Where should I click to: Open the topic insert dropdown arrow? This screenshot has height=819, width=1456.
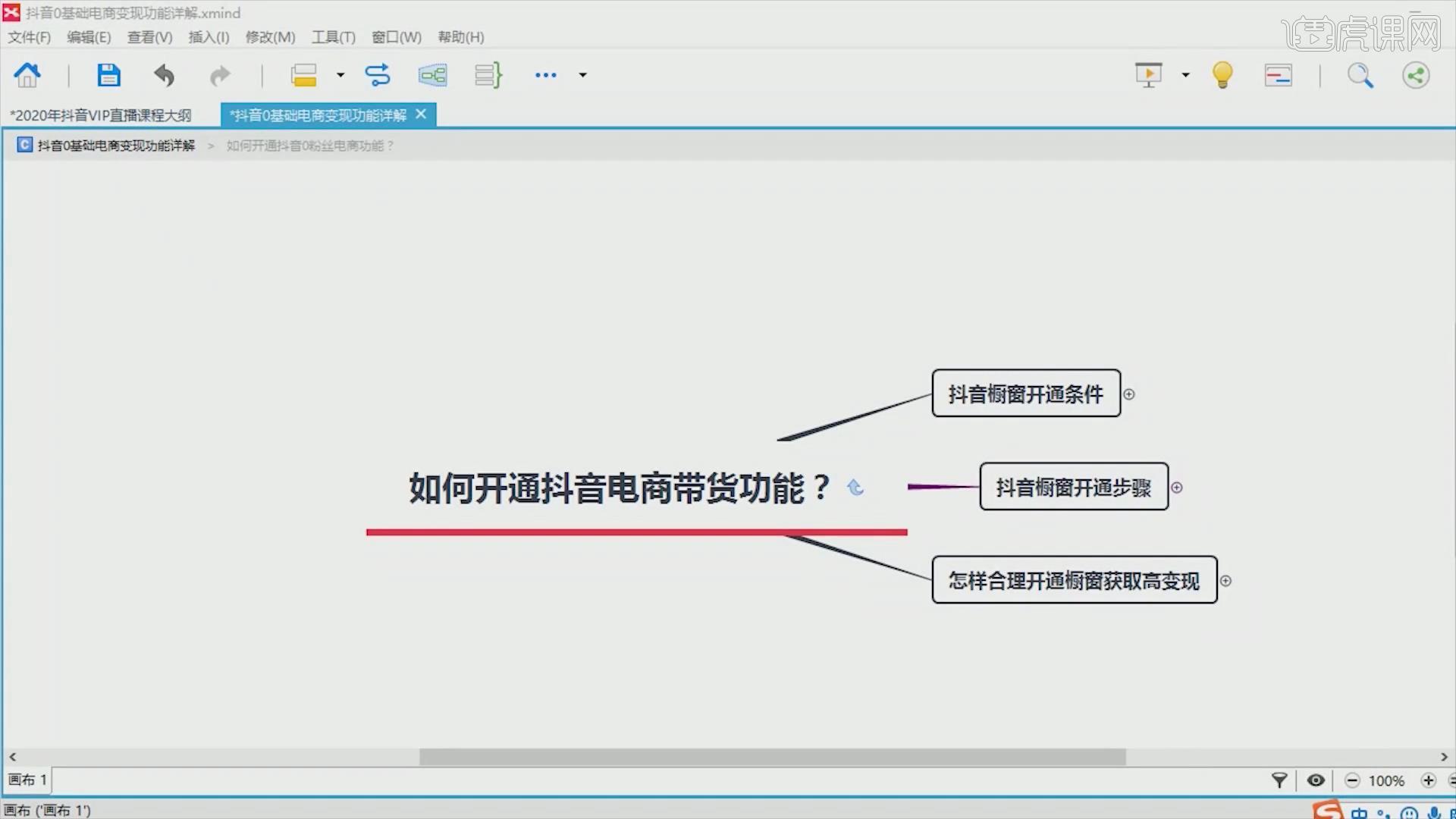click(x=340, y=75)
